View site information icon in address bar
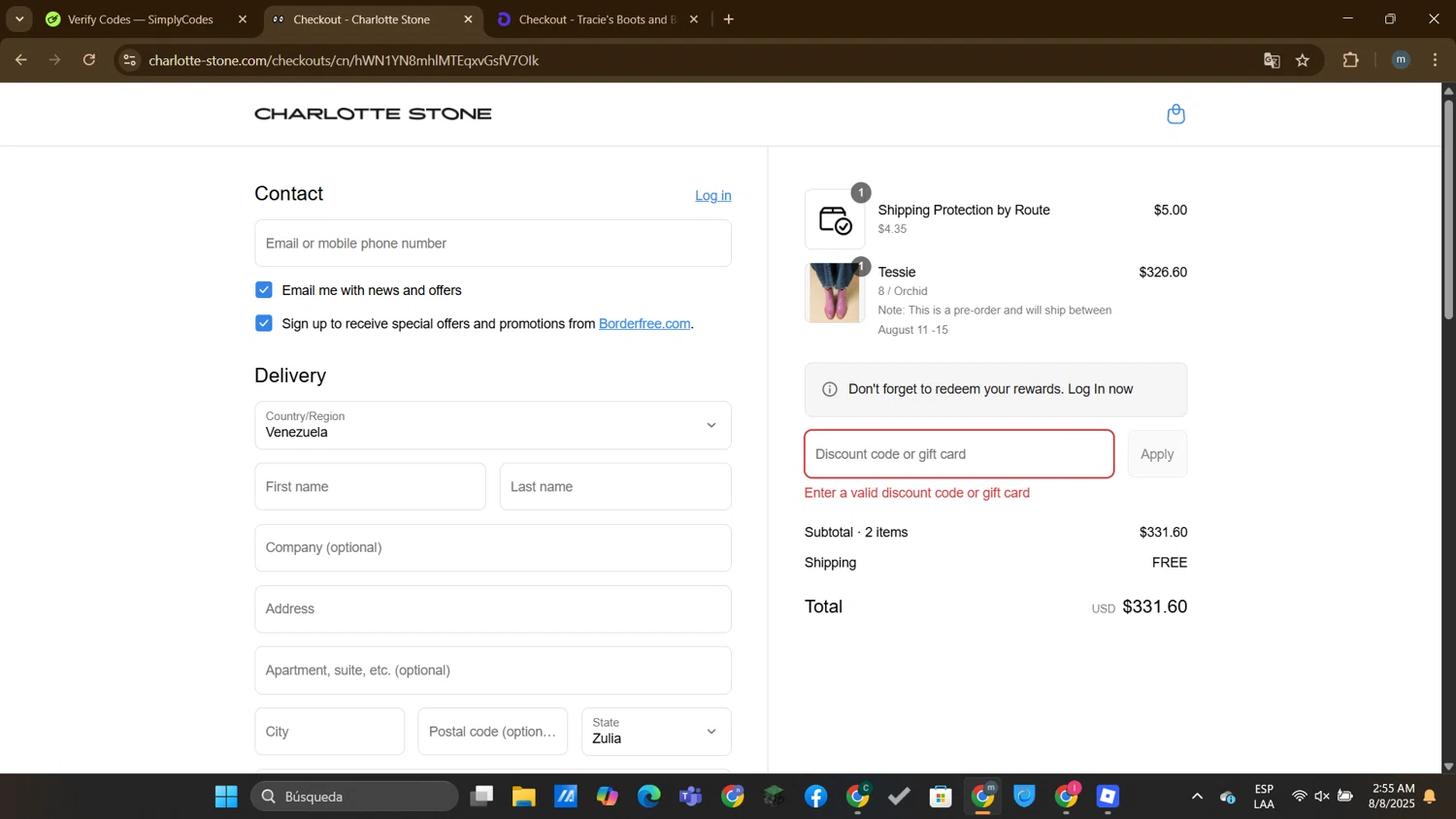The width and height of the screenshot is (1456, 819). tap(130, 60)
